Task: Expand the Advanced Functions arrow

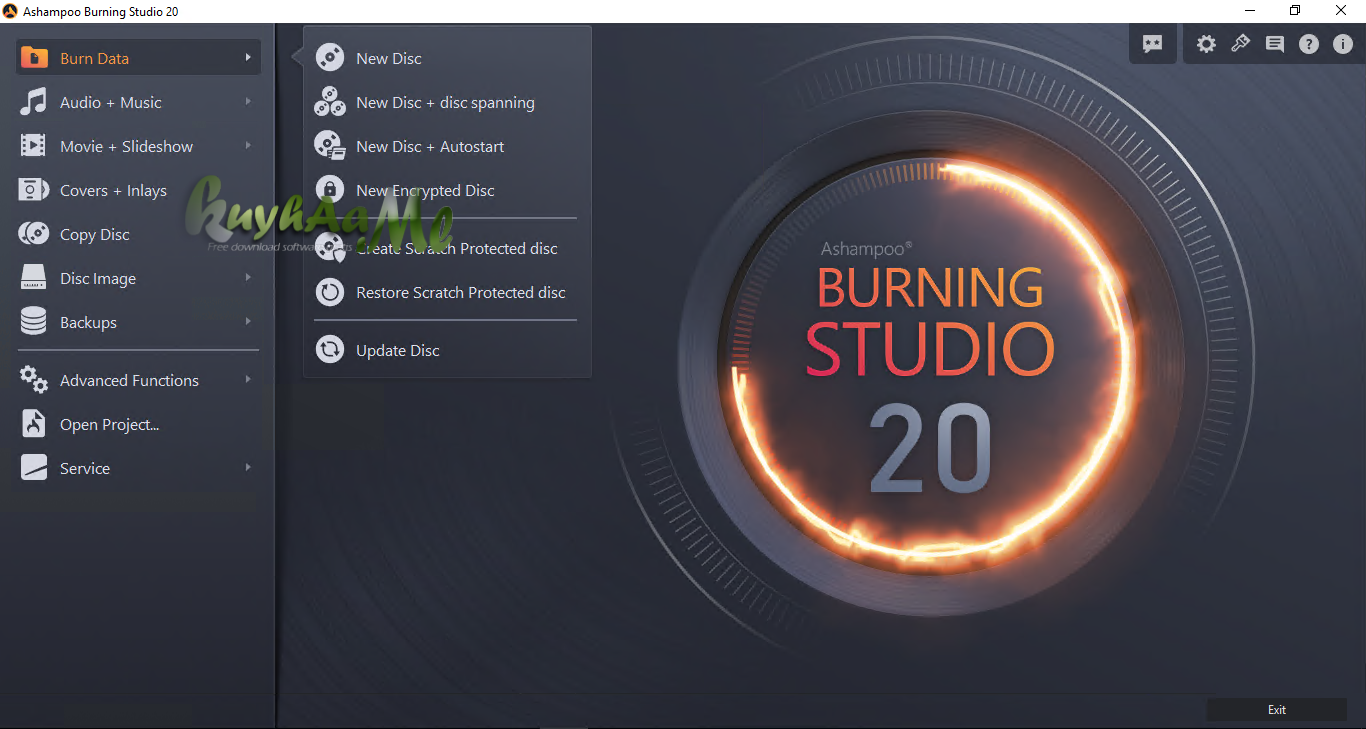Action: [247, 379]
